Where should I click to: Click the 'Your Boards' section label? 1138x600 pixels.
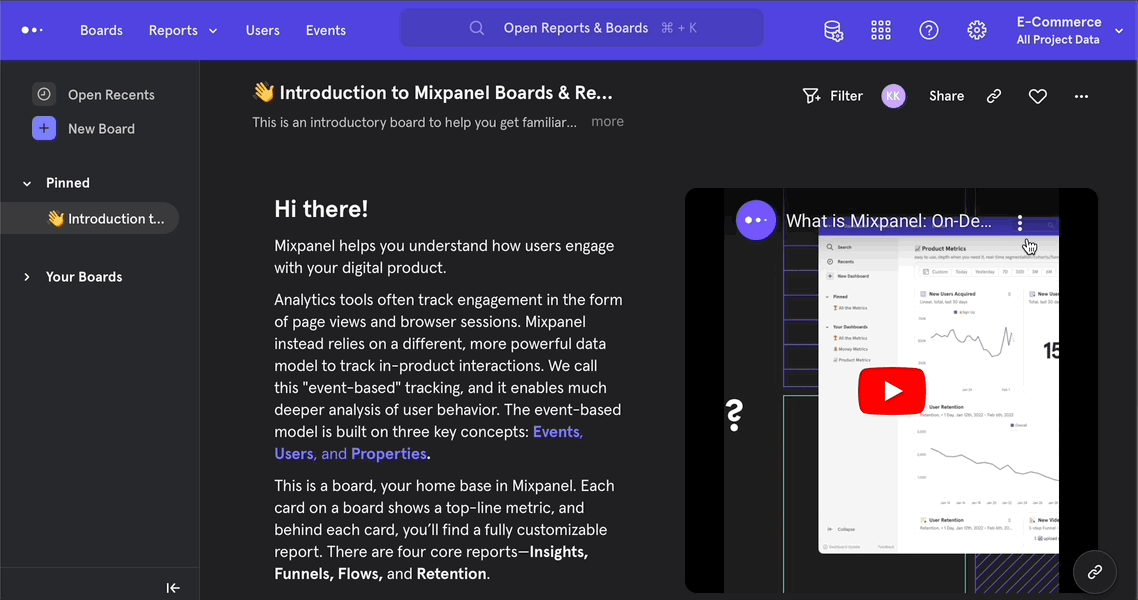point(84,276)
